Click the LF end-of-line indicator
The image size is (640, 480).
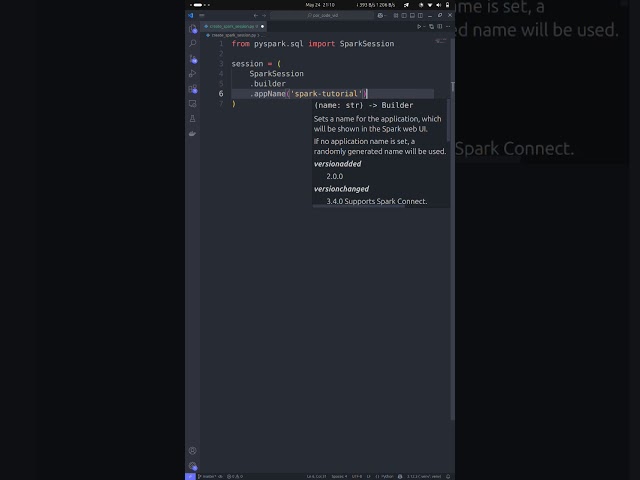click(369, 476)
